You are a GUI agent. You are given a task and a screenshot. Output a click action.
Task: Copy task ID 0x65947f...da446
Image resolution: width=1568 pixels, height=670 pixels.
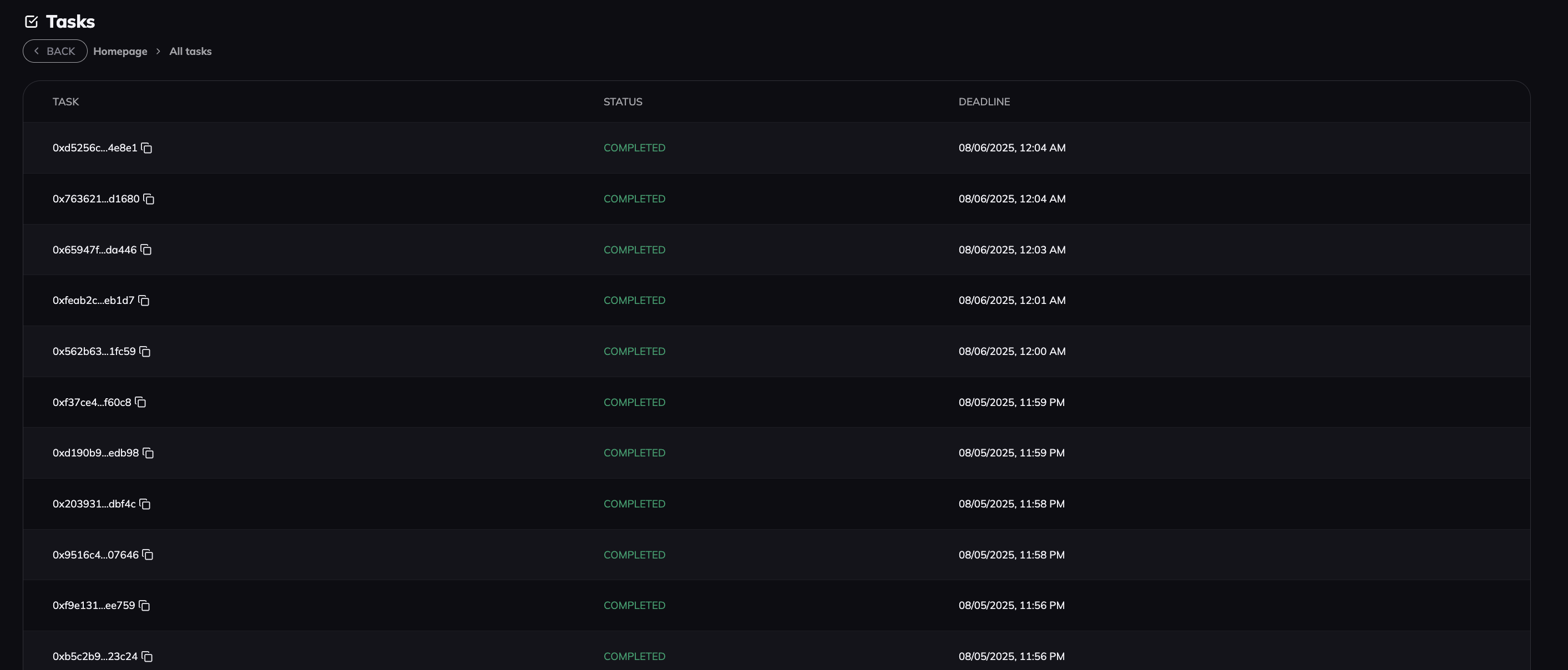tap(145, 250)
